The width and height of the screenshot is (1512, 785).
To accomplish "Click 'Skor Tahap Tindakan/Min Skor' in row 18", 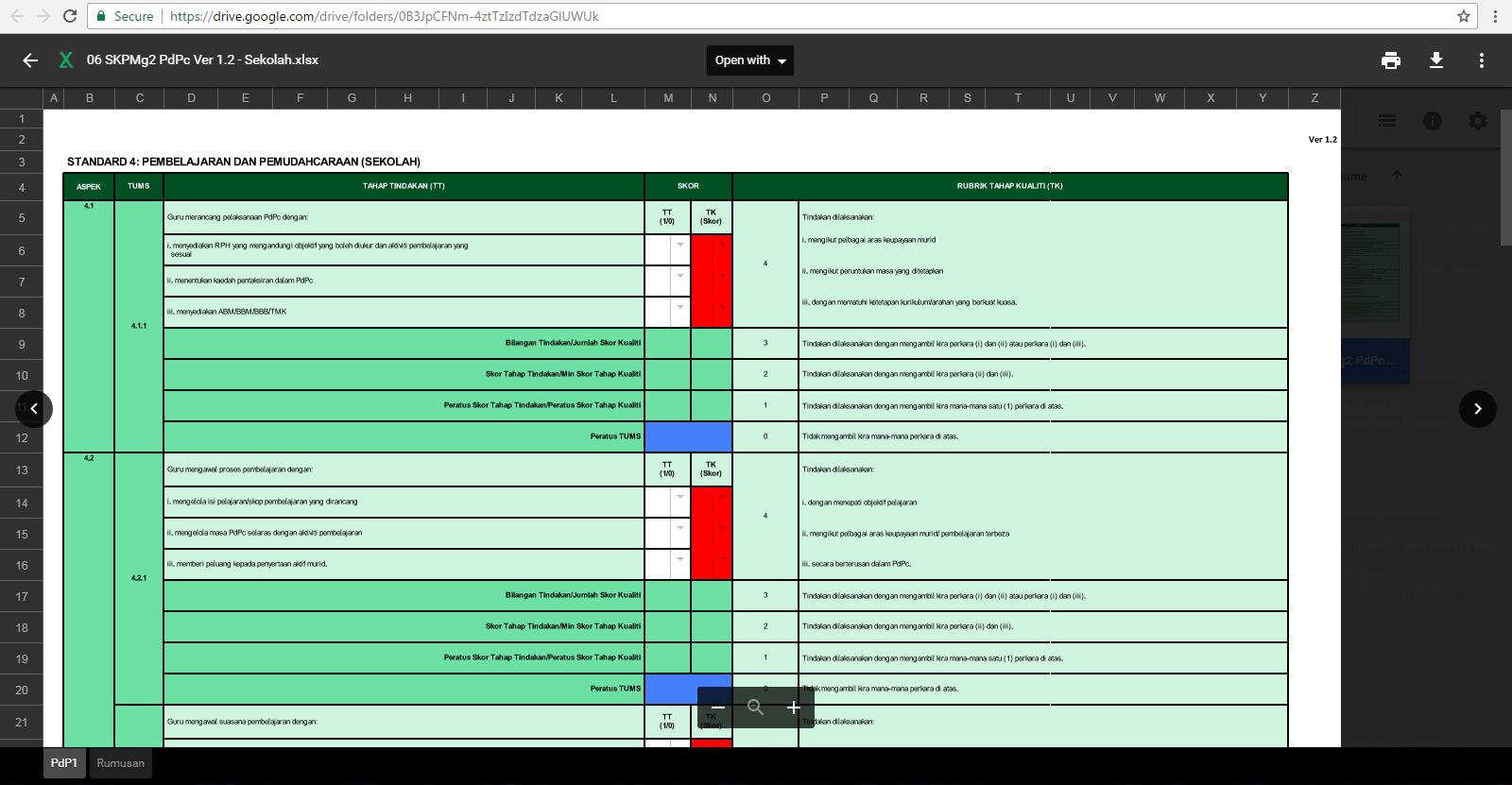I will tap(563, 626).
